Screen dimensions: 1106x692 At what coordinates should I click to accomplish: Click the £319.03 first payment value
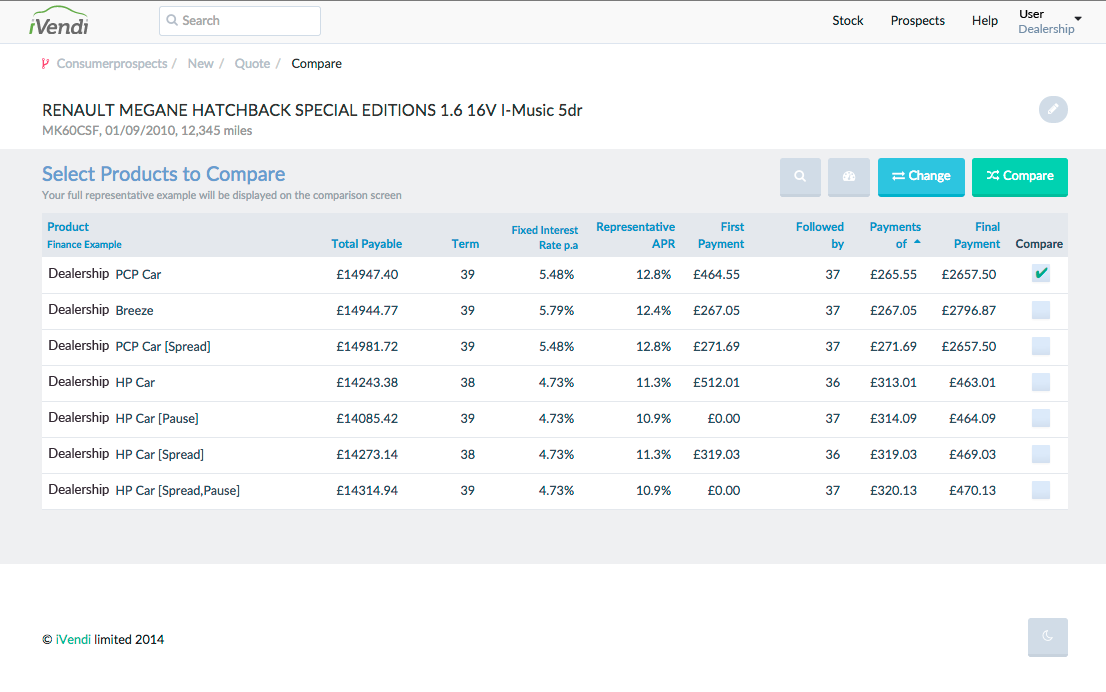pos(716,454)
